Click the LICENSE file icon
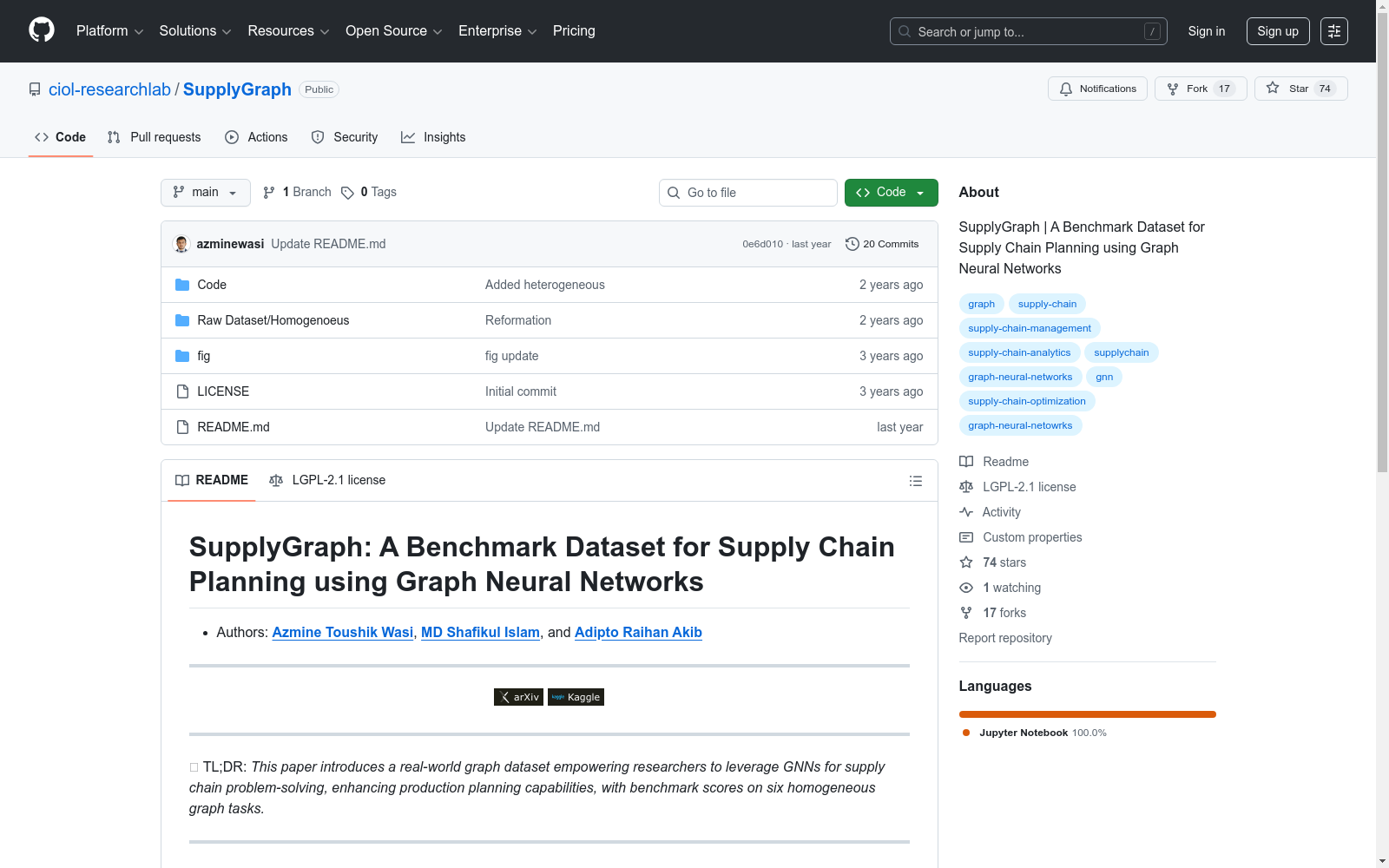This screenshot has height=868, width=1389. [182, 391]
